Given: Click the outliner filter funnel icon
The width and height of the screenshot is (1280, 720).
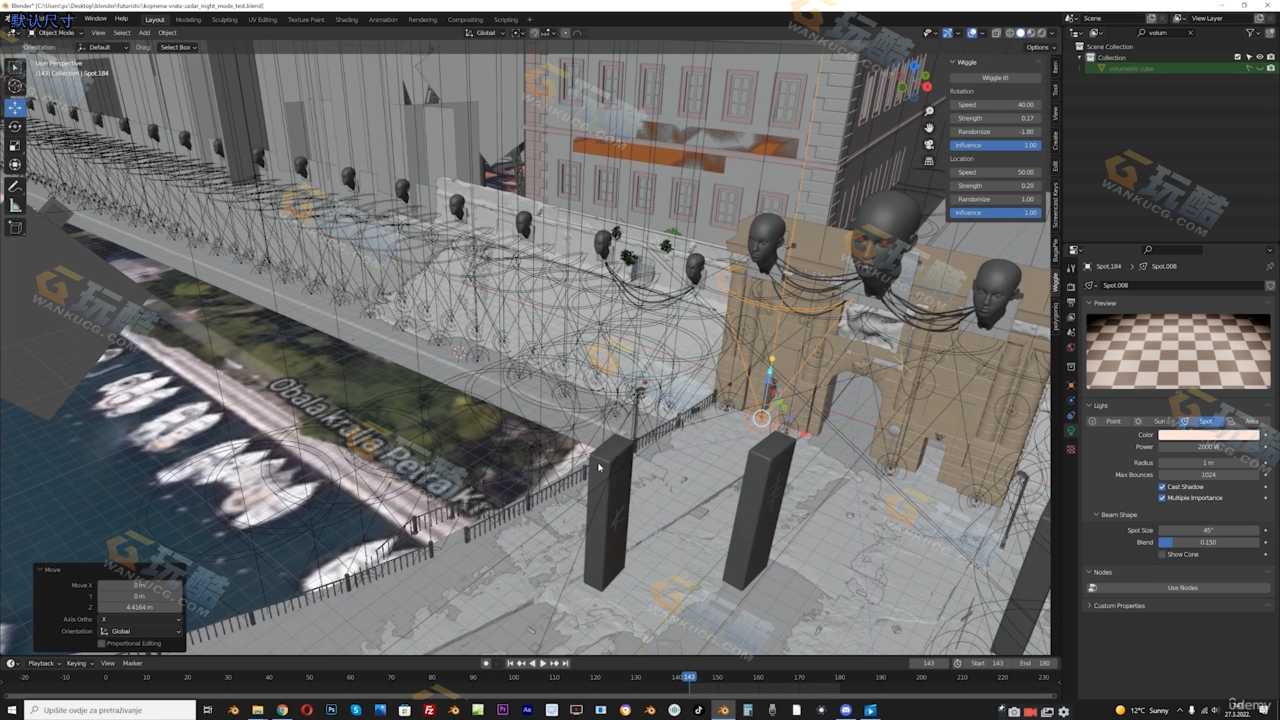Looking at the screenshot, I should pos(1251,33).
